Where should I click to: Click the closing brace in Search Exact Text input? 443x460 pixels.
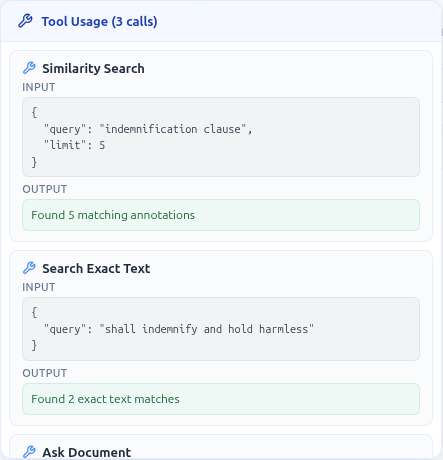pos(34,345)
